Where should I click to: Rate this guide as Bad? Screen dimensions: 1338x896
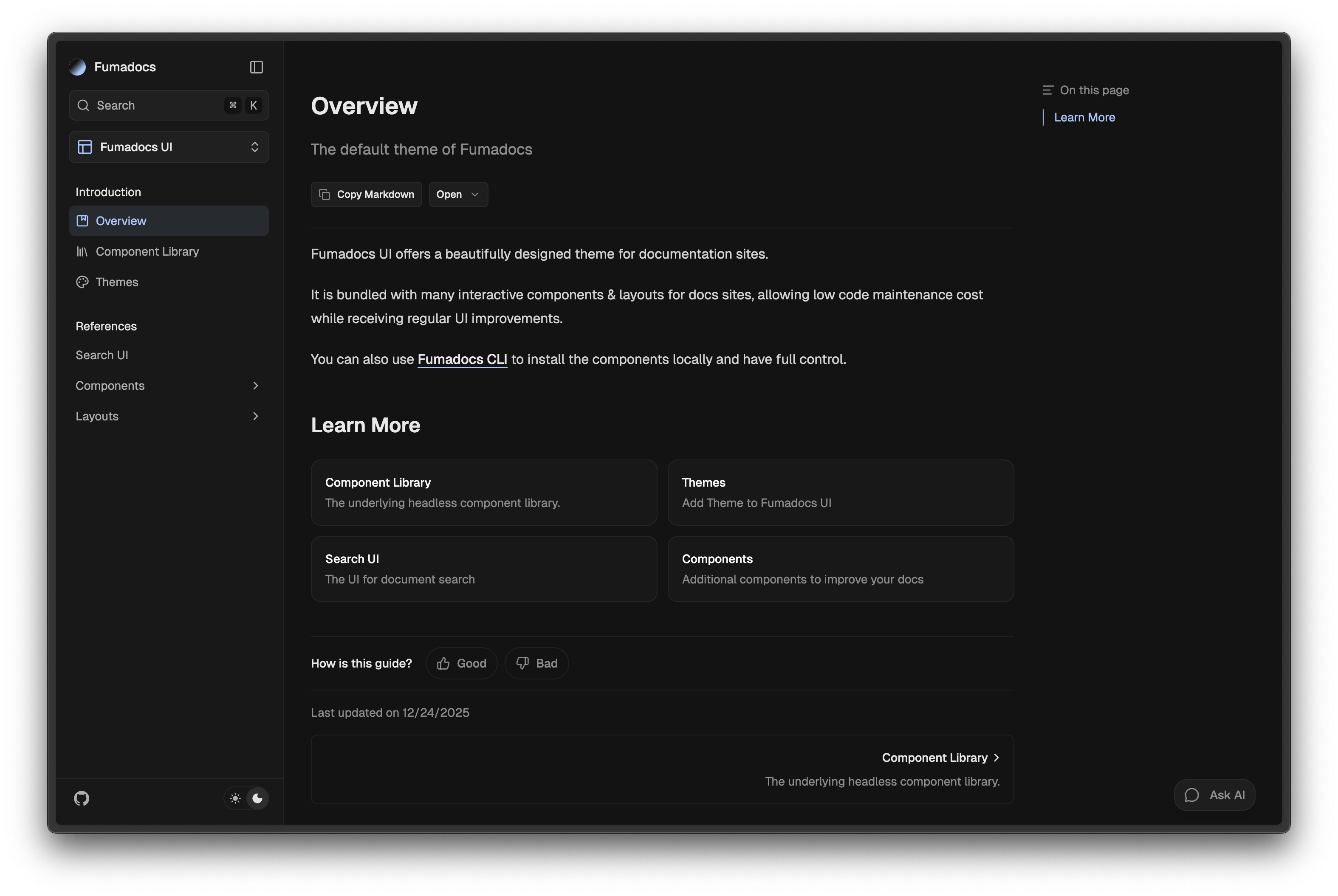tap(536, 663)
